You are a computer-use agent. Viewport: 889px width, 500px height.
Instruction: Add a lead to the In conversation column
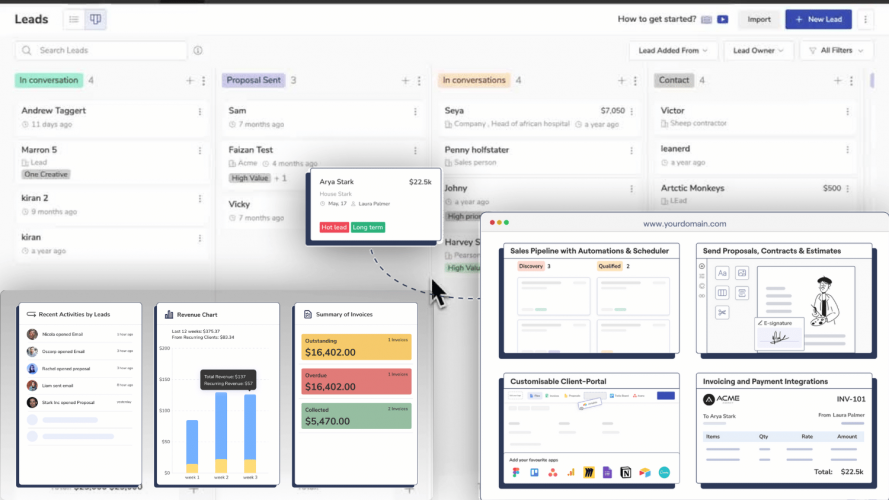190,80
